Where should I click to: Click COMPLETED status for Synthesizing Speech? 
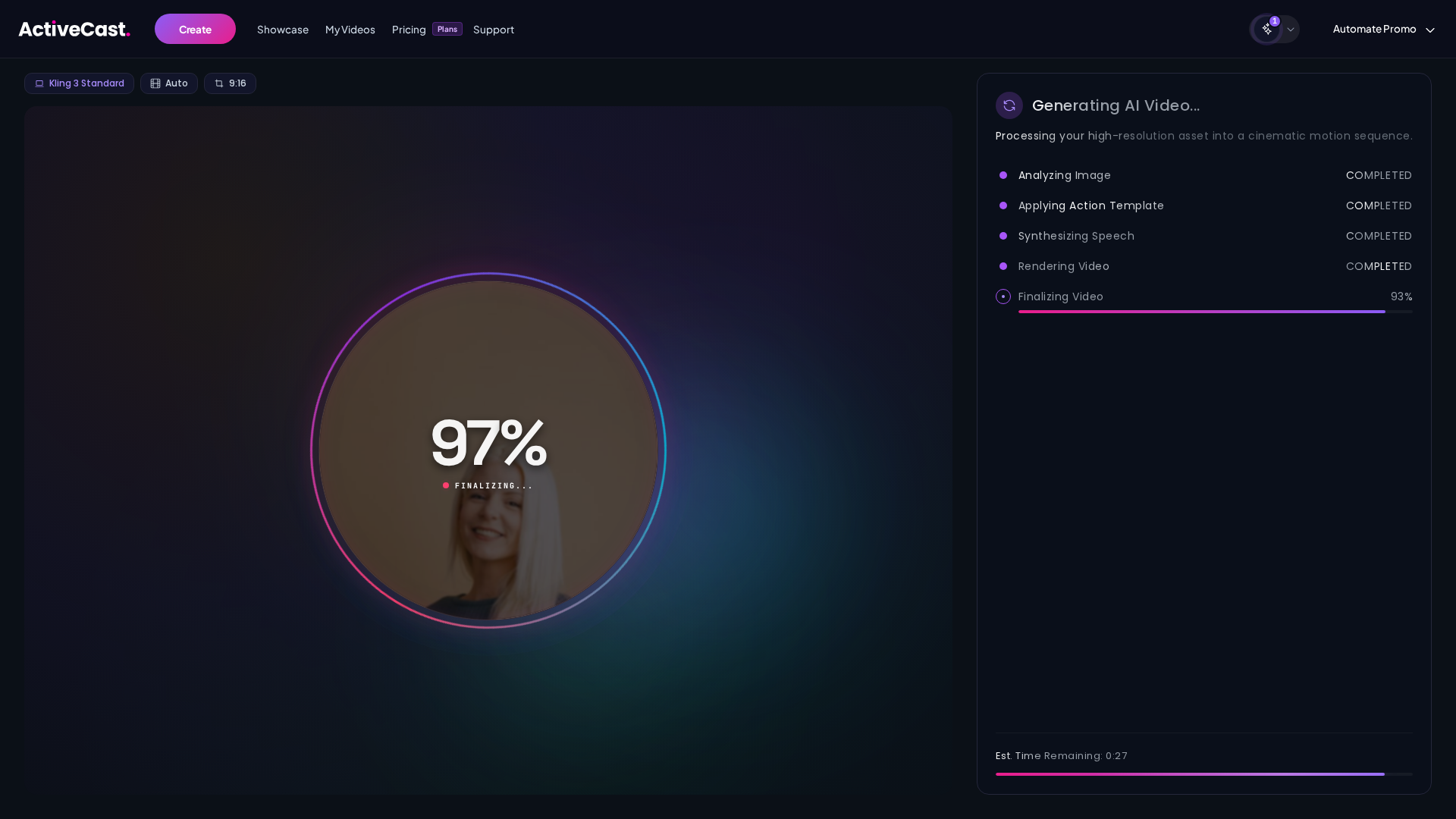1379,236
